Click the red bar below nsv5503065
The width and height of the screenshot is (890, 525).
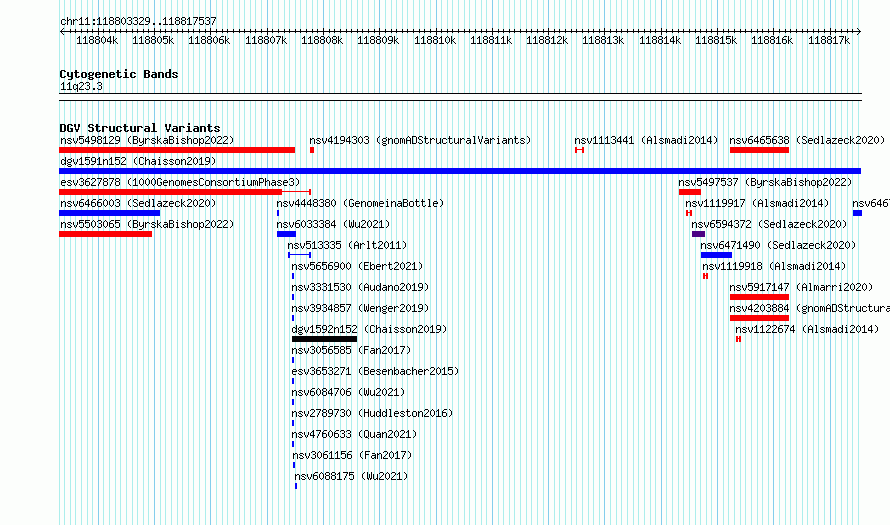tap(106, 234)
